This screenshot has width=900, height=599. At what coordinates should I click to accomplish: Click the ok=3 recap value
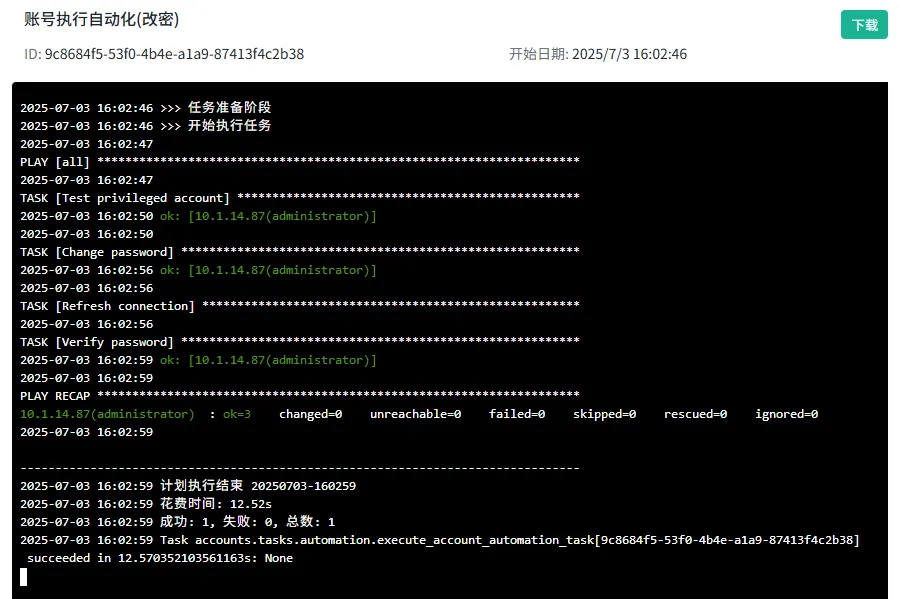click(237, 414)
